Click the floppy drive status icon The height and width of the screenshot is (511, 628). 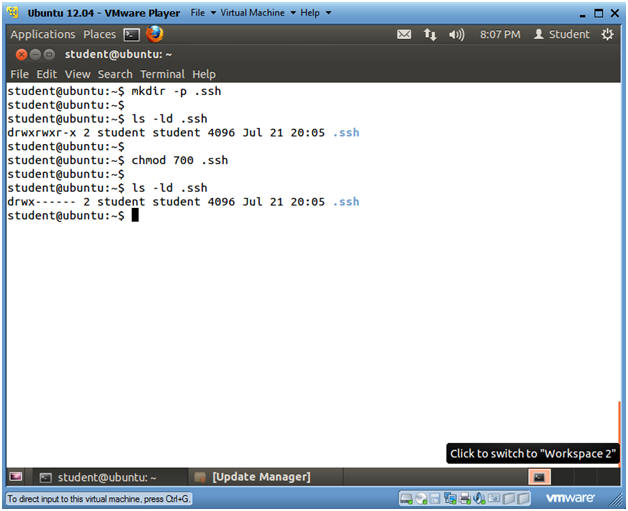pos(435,499)
